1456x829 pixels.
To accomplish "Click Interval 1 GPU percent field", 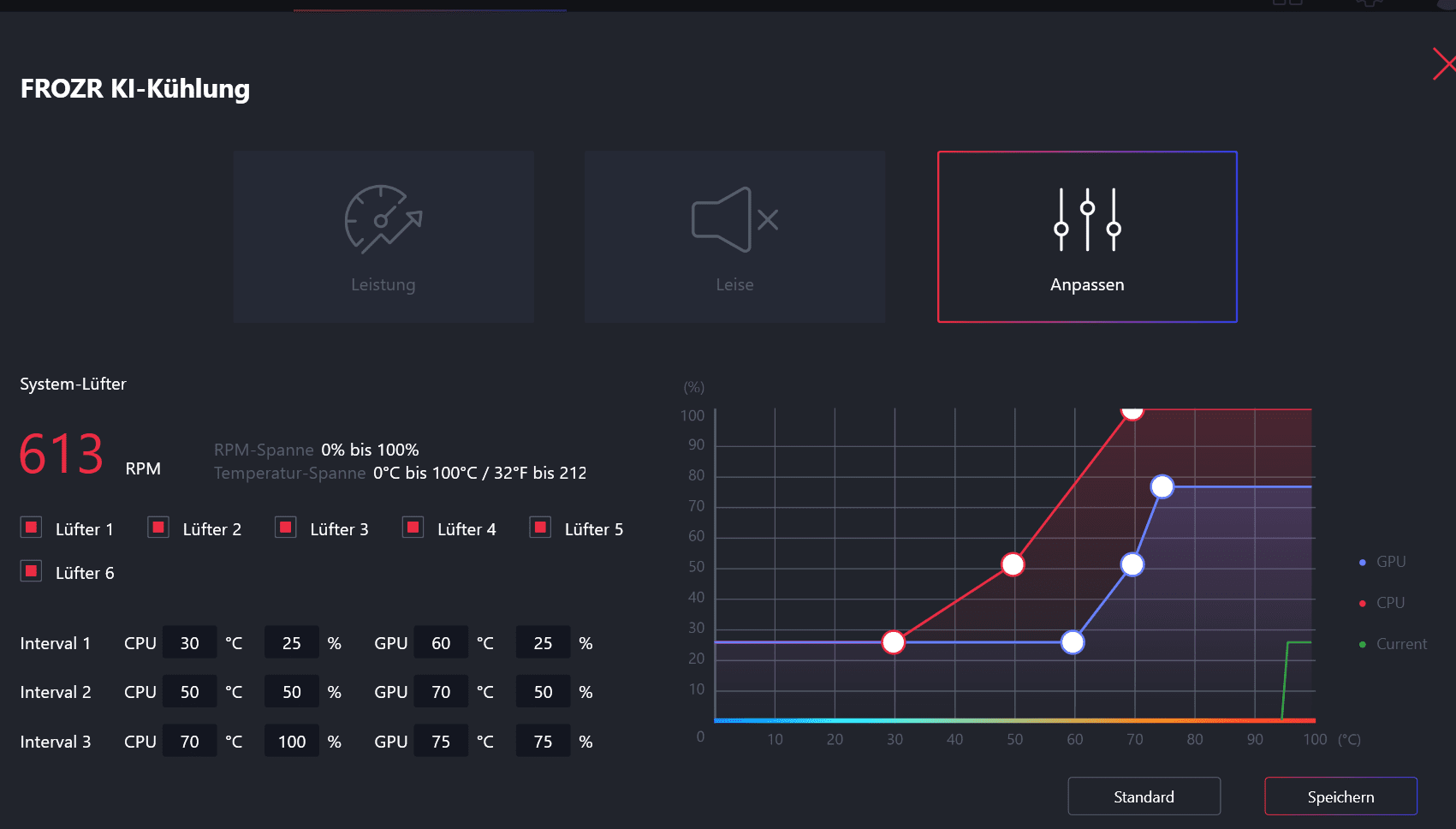I will click(x=544, y=643).
